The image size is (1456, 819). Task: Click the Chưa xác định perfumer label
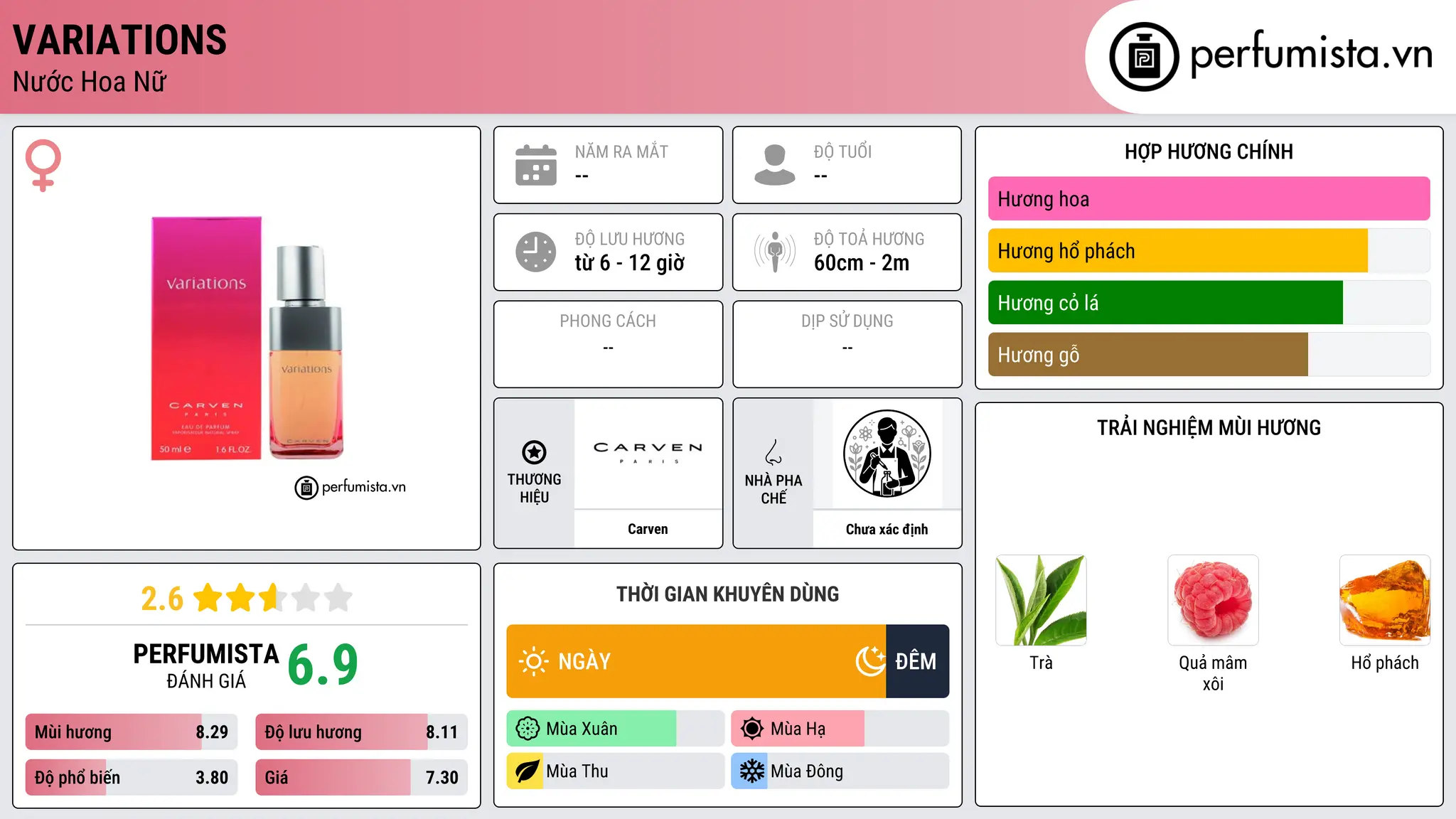tap(887, 529)
